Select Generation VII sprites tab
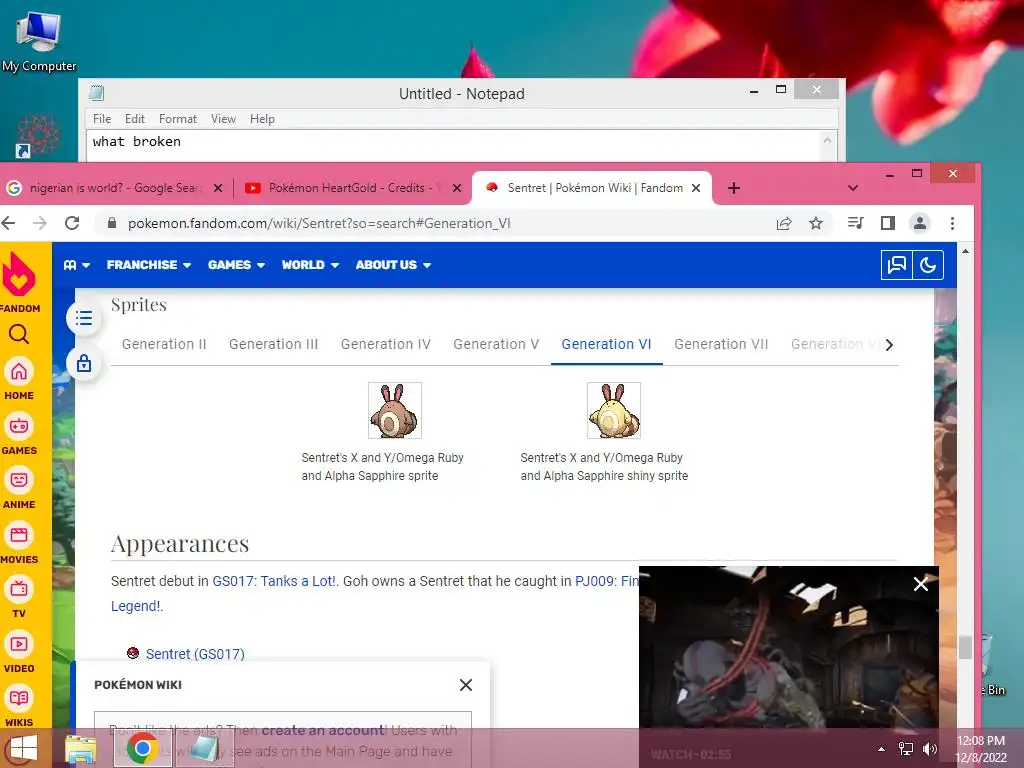This screenshot has width=1024, height=768. coord(721,344)
